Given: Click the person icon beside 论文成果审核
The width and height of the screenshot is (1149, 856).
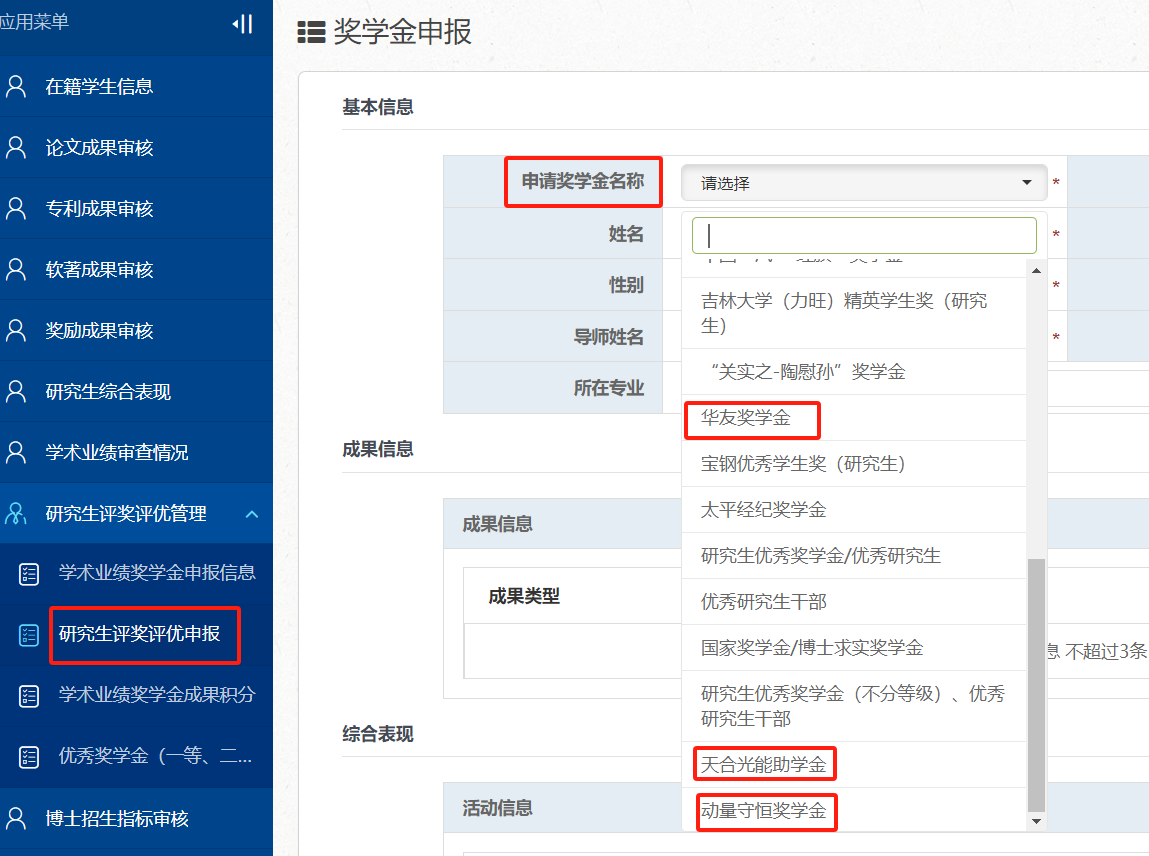Looking at the screenshot, I should [16, 148].
